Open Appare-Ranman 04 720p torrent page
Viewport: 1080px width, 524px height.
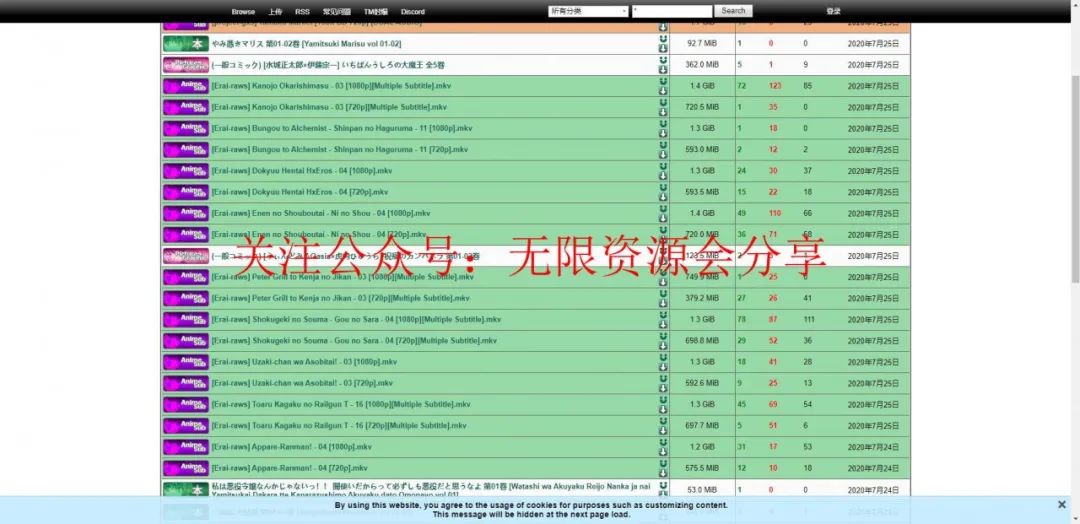[x=289, y=468]
